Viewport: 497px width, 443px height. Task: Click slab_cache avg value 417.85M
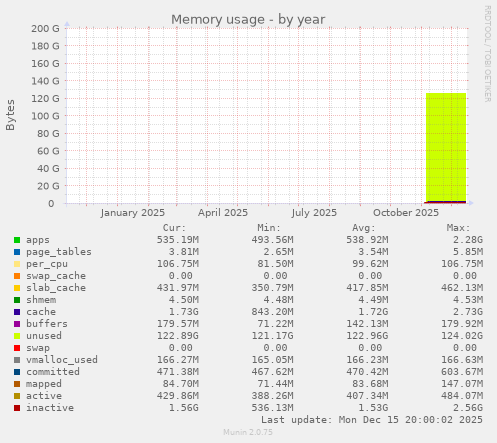(x=367, y=288)
